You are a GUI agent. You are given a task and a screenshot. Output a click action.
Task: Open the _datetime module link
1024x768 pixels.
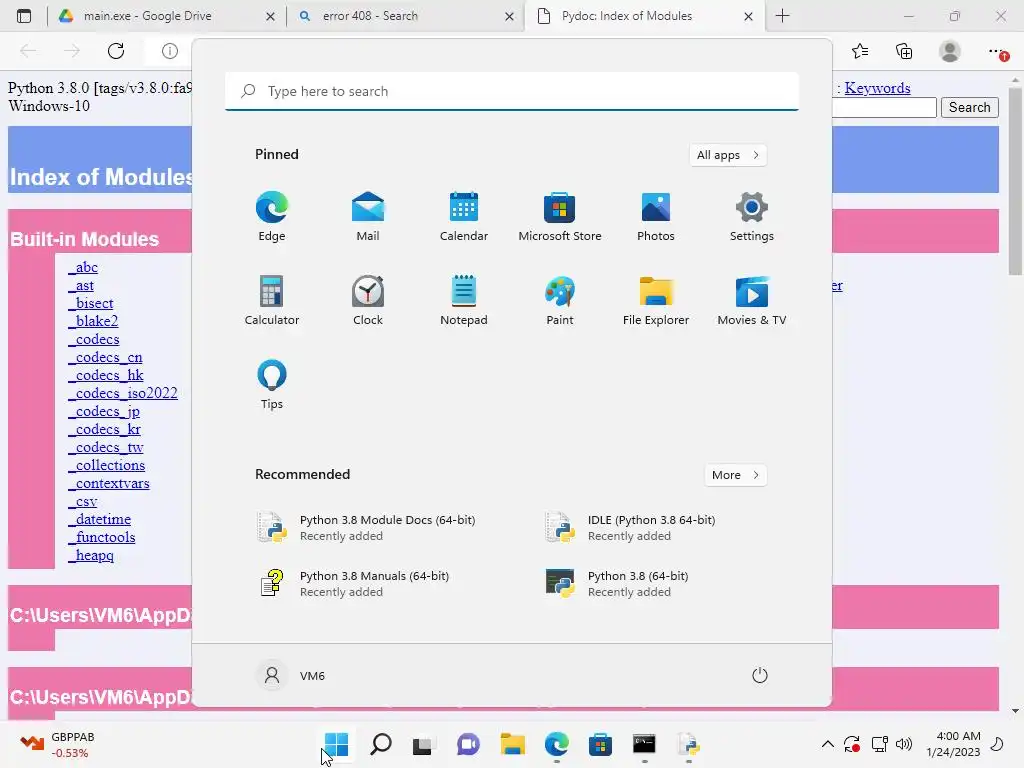click(x=99, y=519)
